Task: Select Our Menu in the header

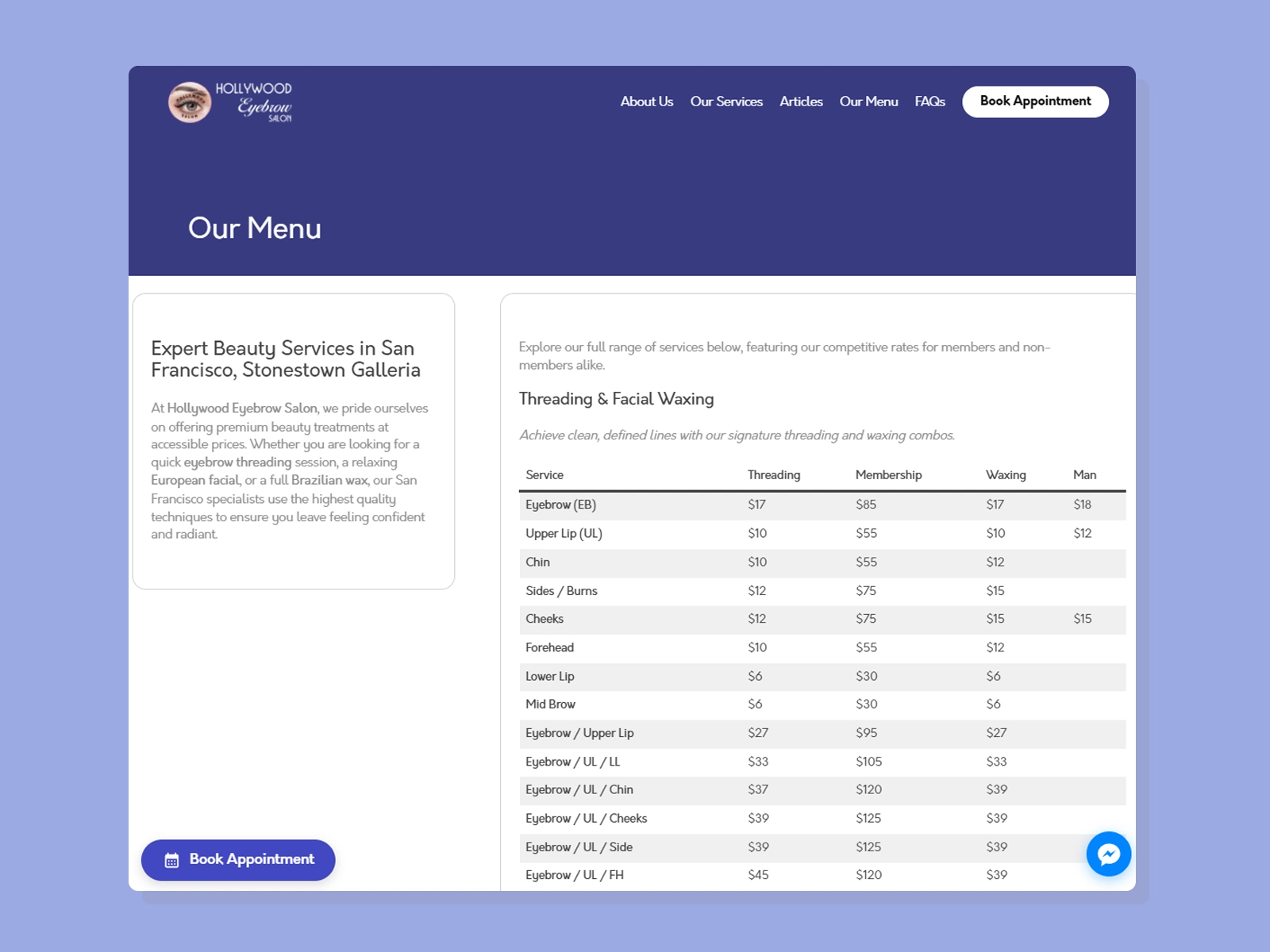Action: [868, 102]
